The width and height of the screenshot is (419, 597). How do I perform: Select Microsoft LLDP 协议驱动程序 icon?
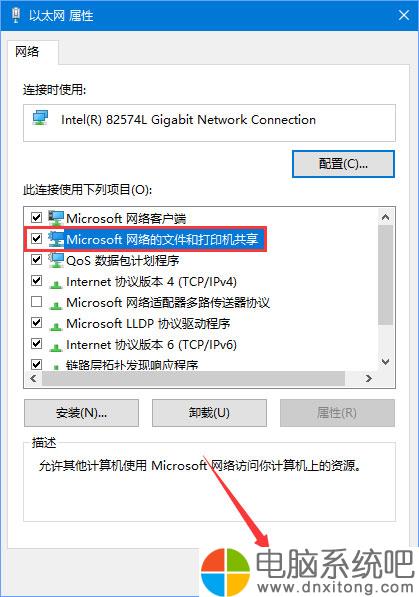(x=56, y=325)
